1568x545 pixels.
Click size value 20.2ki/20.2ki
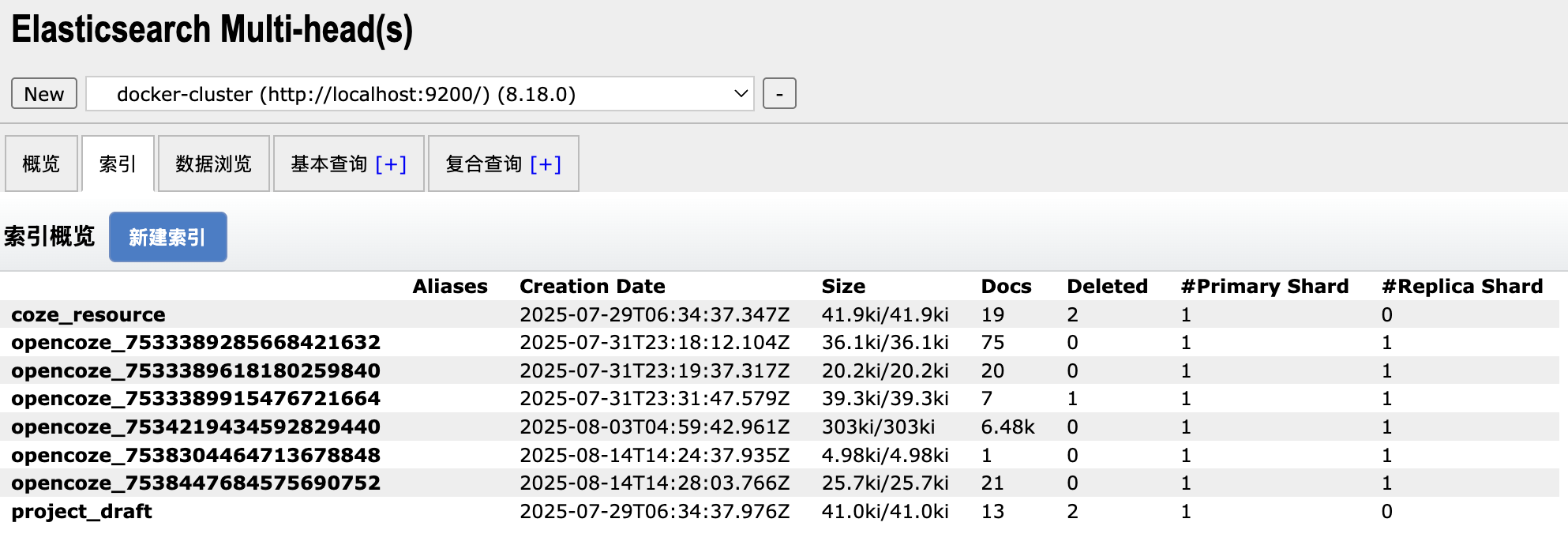885,370
